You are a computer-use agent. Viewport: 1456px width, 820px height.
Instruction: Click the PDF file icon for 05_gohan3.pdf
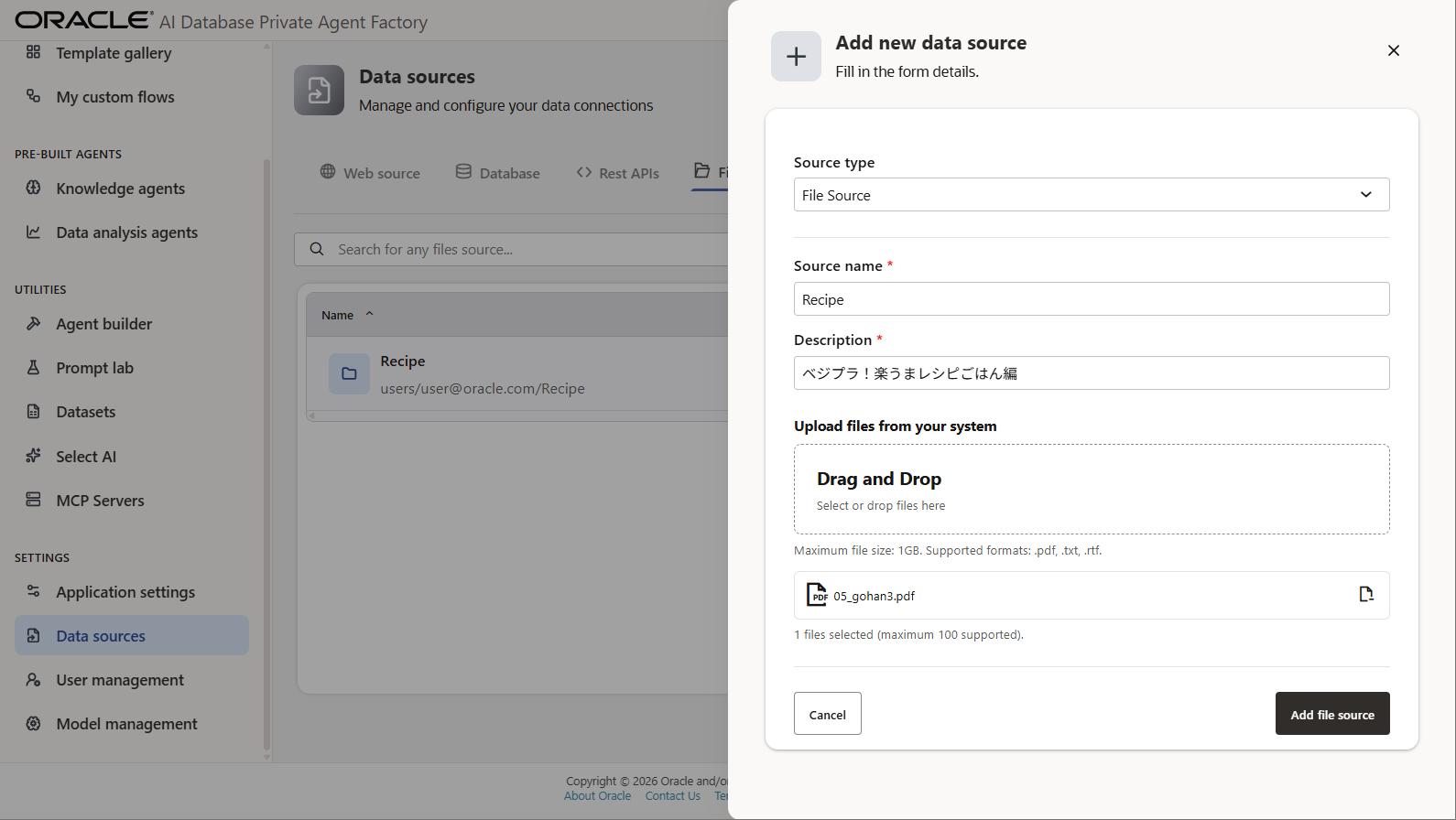816,595
